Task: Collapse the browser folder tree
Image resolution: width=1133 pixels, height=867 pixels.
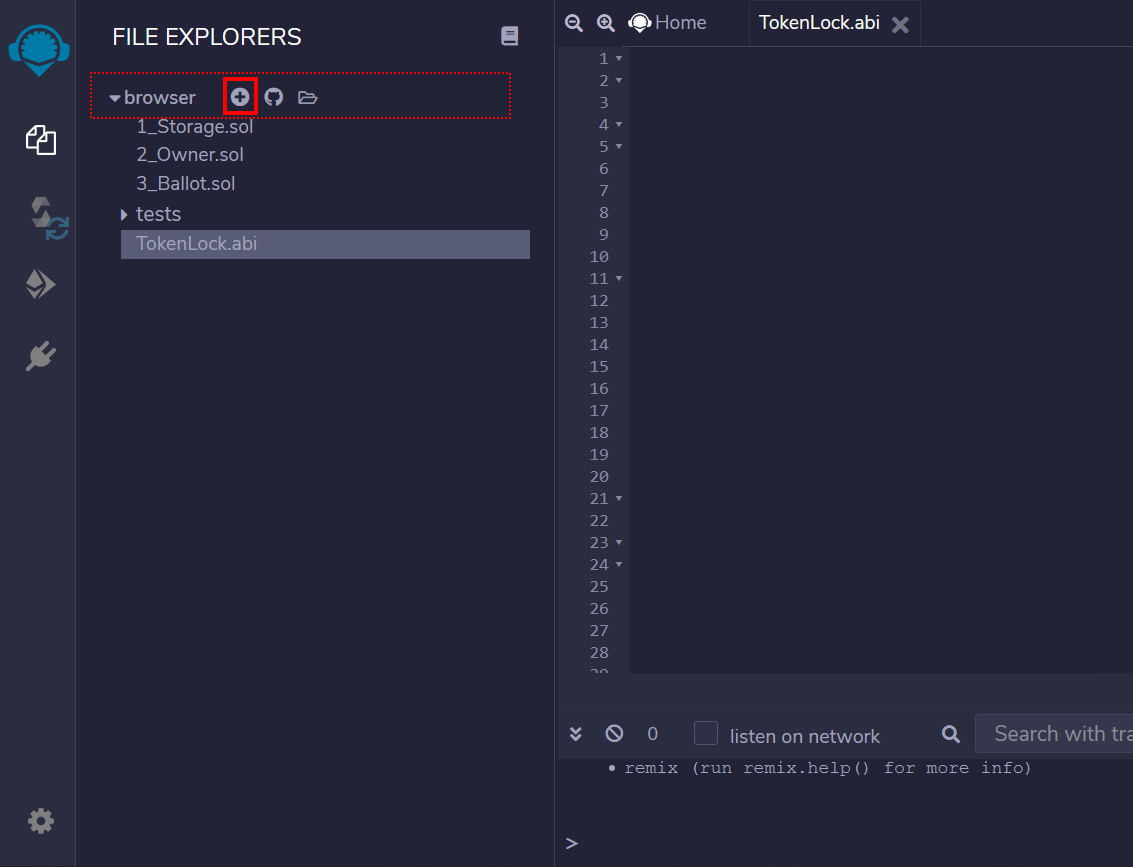Action: point(115,98)
